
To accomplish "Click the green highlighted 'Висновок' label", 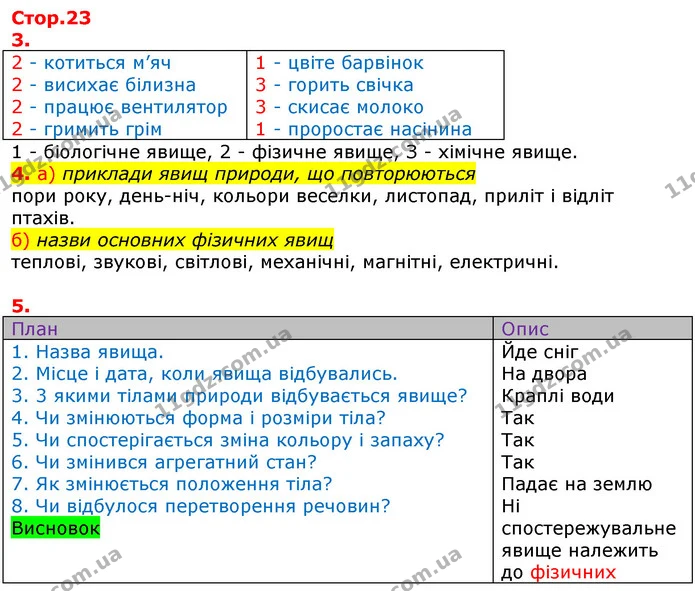I will pyautogui.click(x=55, y=528).
